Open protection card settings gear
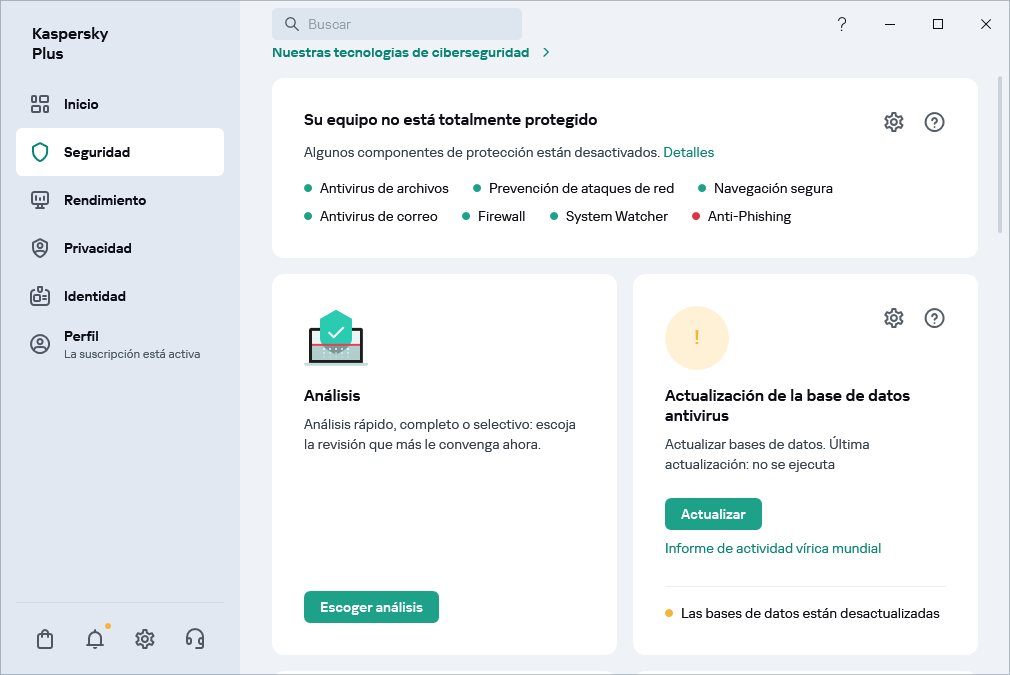The width and height of the screenshot is (1010, 675). (x=893, y=122)
